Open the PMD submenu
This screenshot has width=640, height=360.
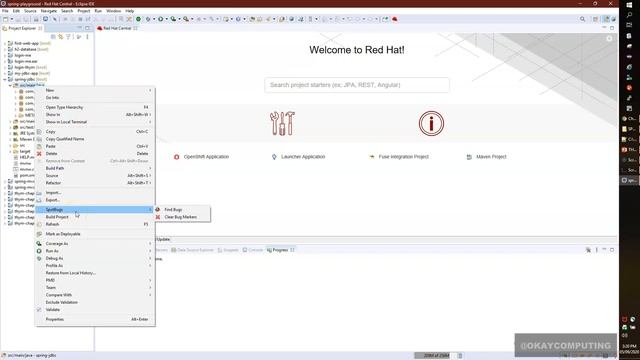(95, 280)
